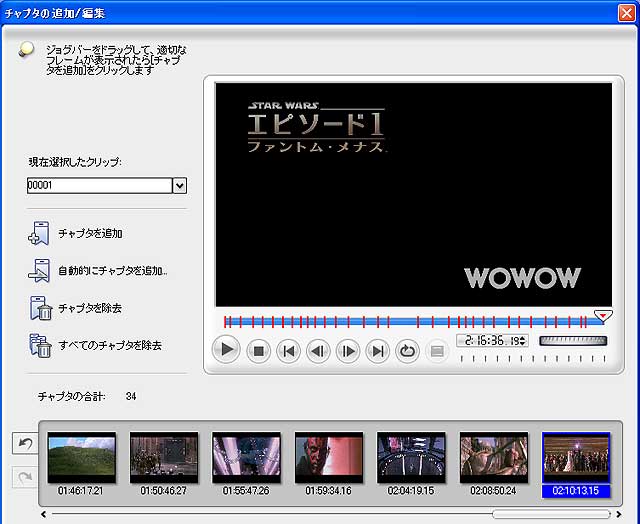Select chapter thumbnail at 01:59:34.16
The image size is (640, 524).
(329, 457)
